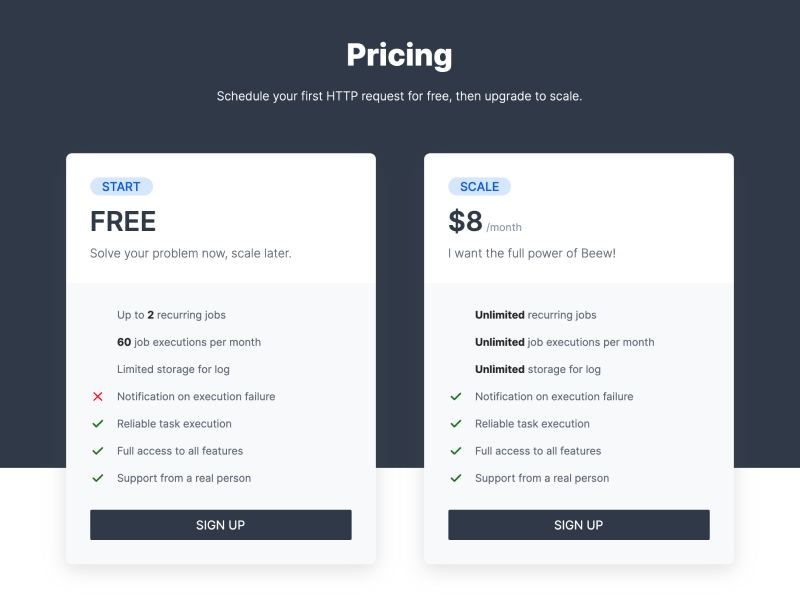Click the Free plan's Support from a real person checkmark
The width and height of the screenshot is (800, 600).
click(98, 478)
